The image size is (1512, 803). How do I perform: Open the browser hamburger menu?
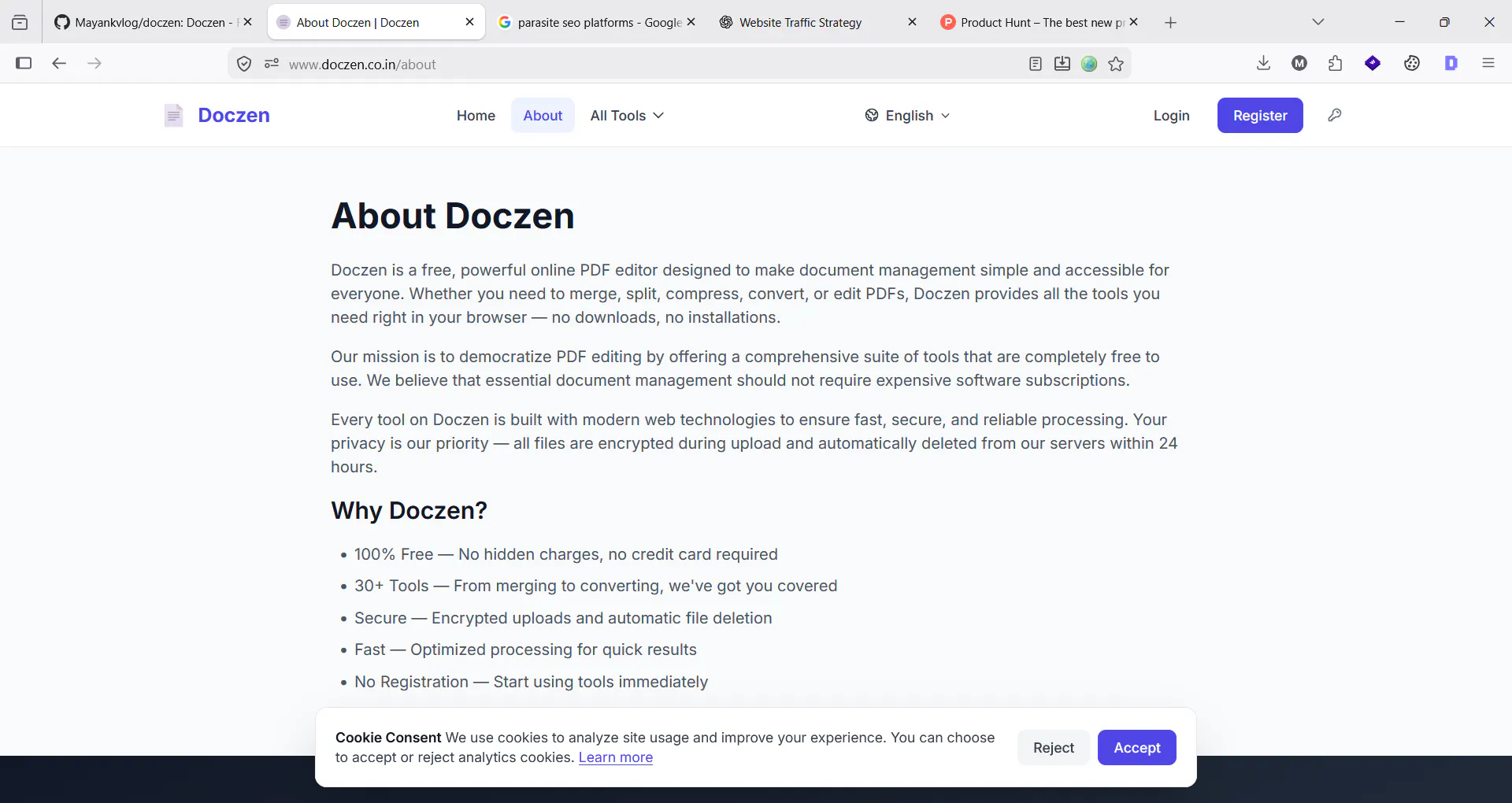click(1488, 63)
